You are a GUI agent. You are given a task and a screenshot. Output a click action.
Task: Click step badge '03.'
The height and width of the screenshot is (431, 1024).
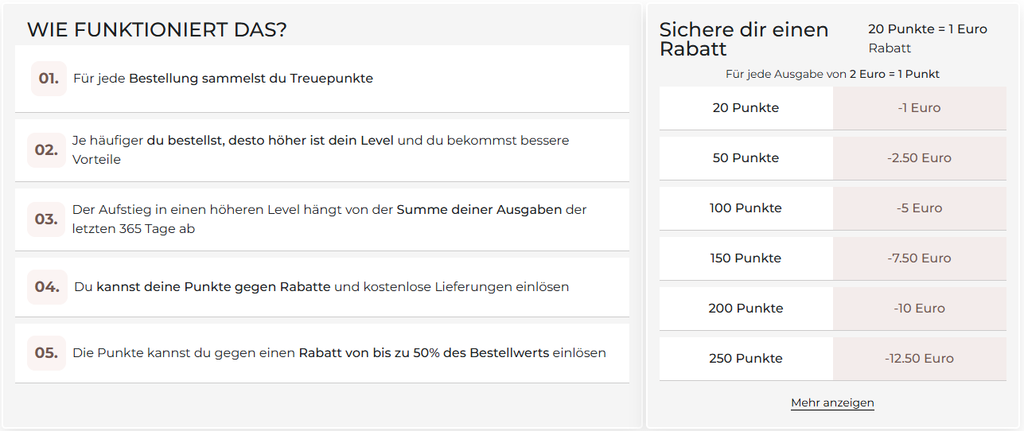(46, 219)
